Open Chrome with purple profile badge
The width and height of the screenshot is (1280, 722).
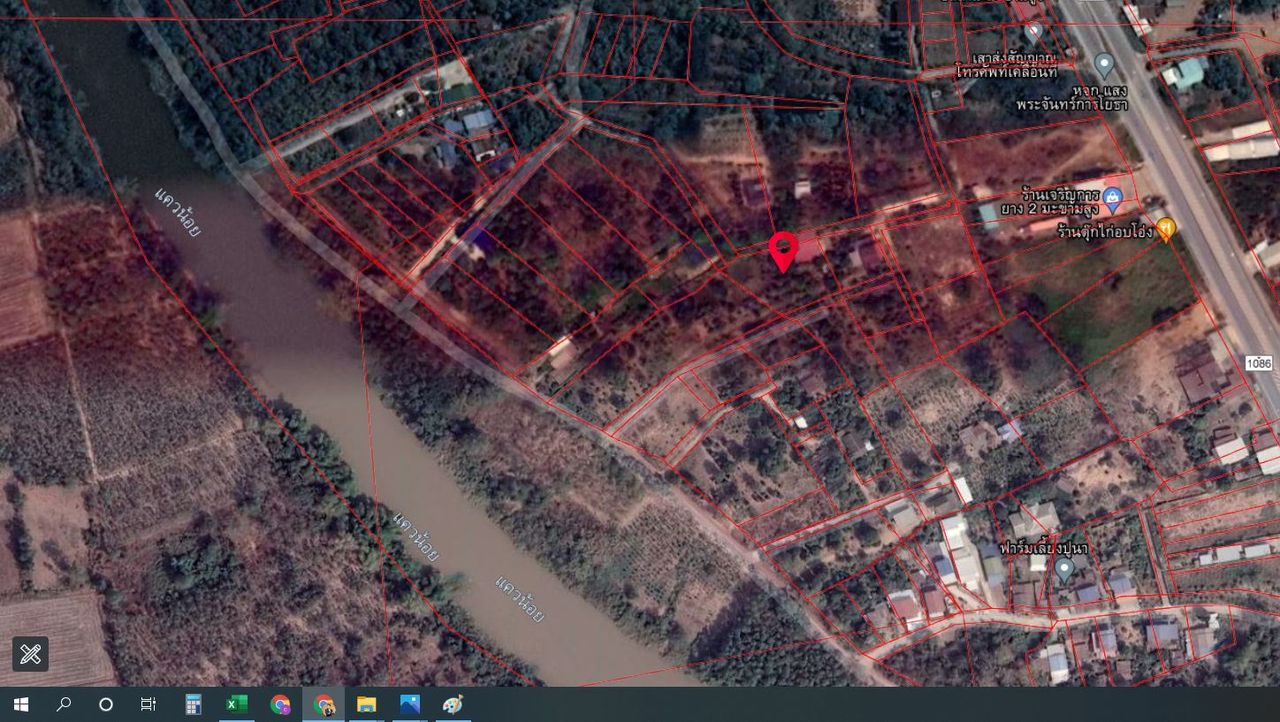[281, 705]
